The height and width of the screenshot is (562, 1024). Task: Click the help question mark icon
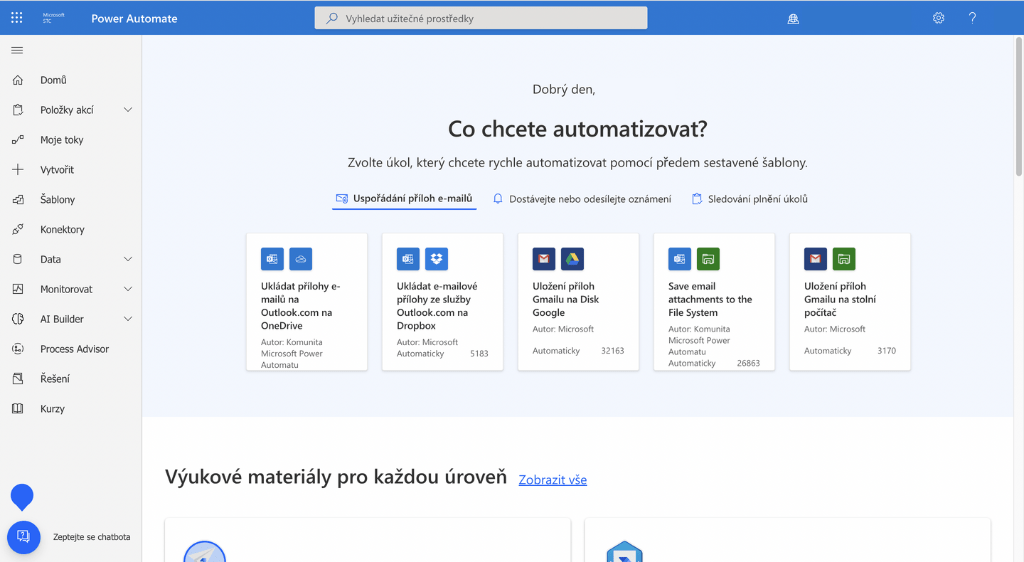click(x=972, y=18)
